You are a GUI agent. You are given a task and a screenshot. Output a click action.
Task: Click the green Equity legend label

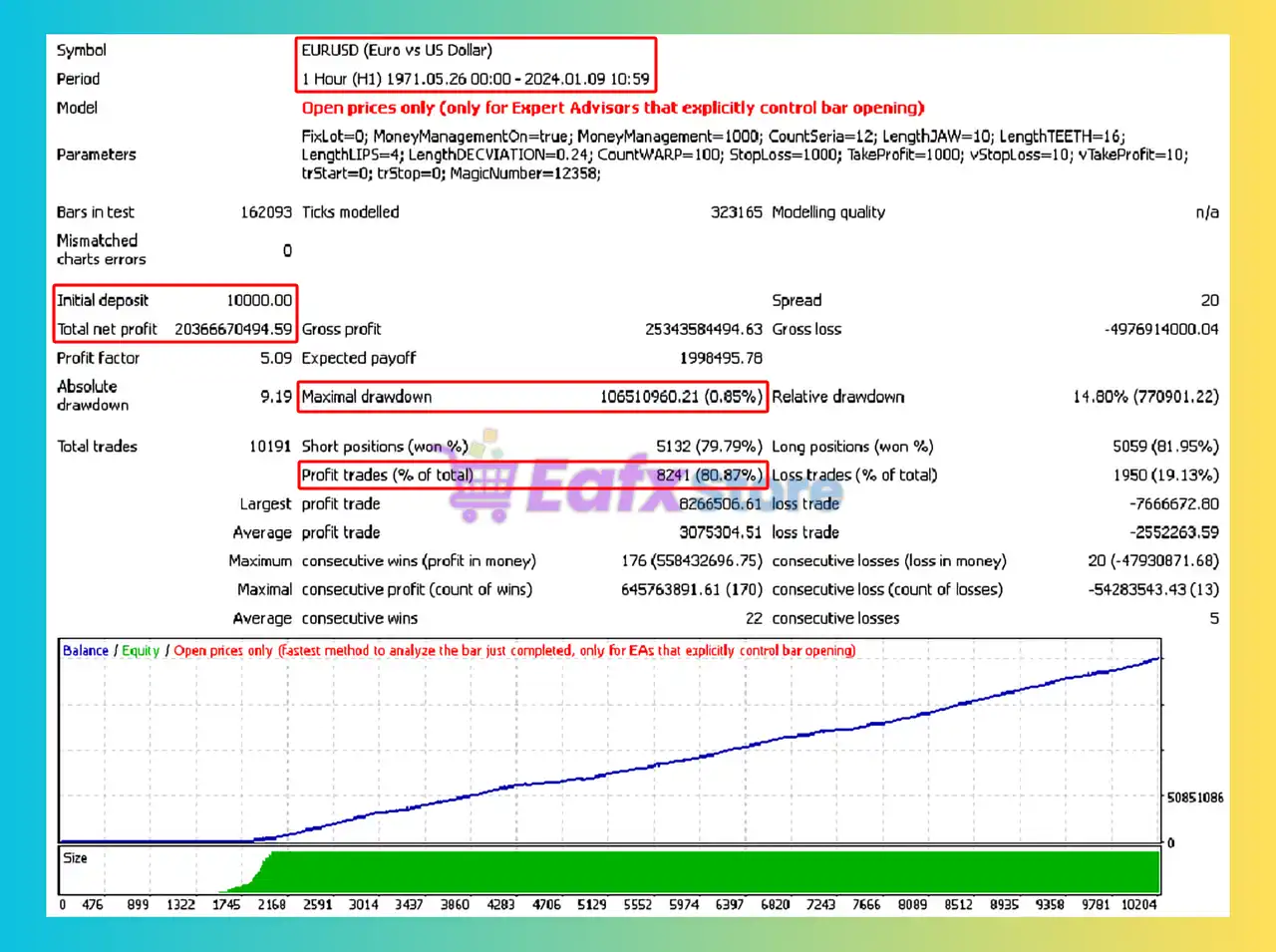click(141, 651)
